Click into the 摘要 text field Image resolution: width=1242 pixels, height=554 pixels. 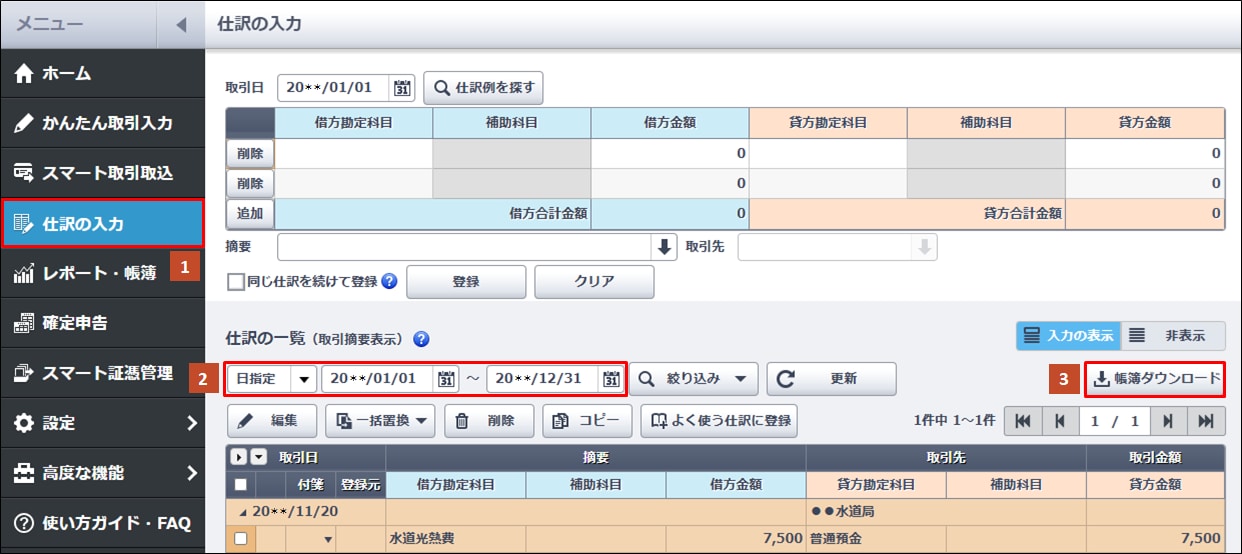click(464, 247)
